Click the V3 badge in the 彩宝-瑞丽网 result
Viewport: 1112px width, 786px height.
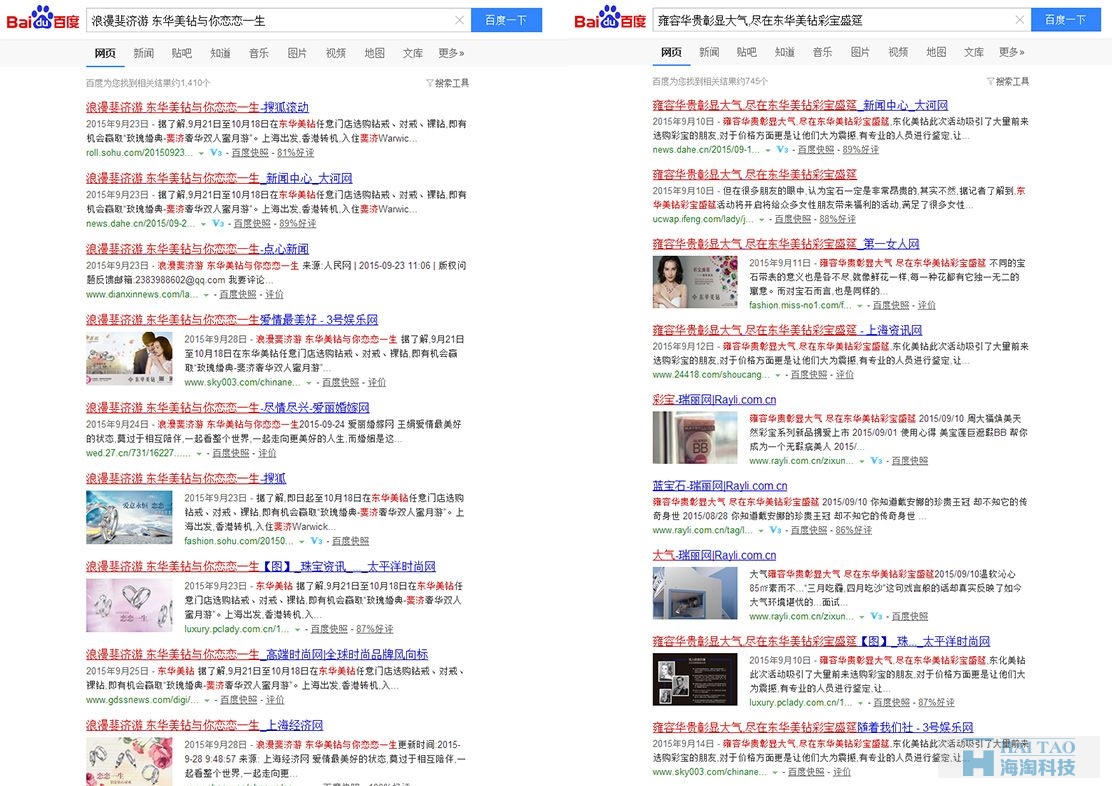click(876, 460)
